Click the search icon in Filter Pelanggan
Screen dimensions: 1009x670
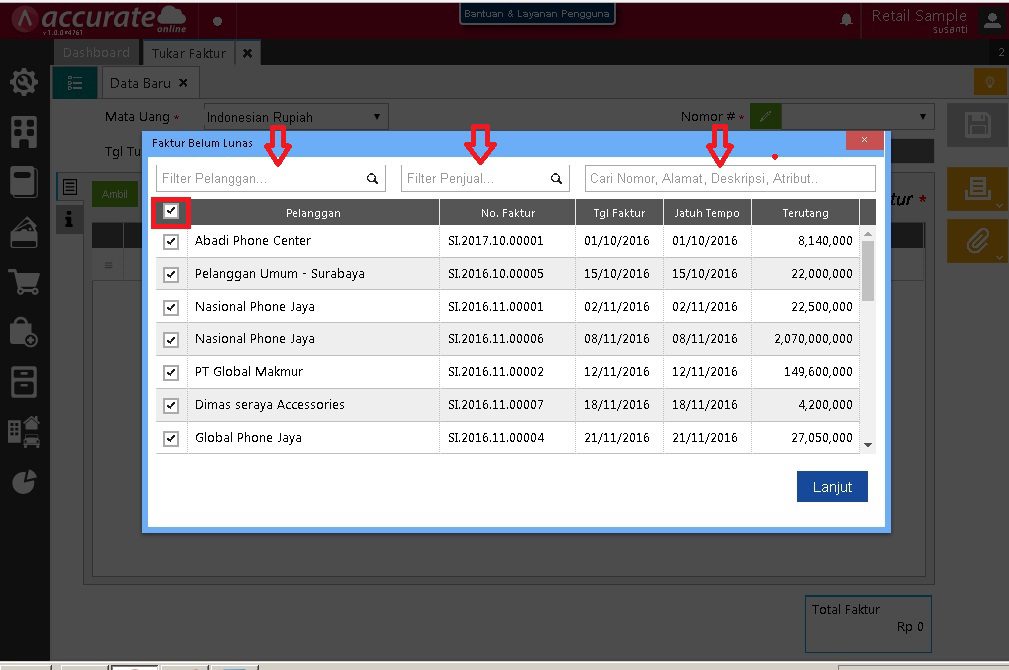tap(373, 178)
